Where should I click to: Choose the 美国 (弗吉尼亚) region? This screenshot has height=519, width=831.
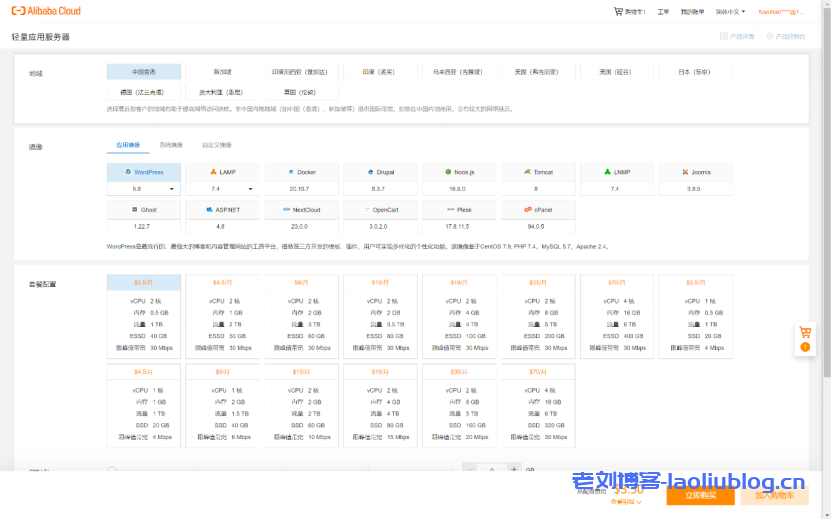click(x=538, y=72)
